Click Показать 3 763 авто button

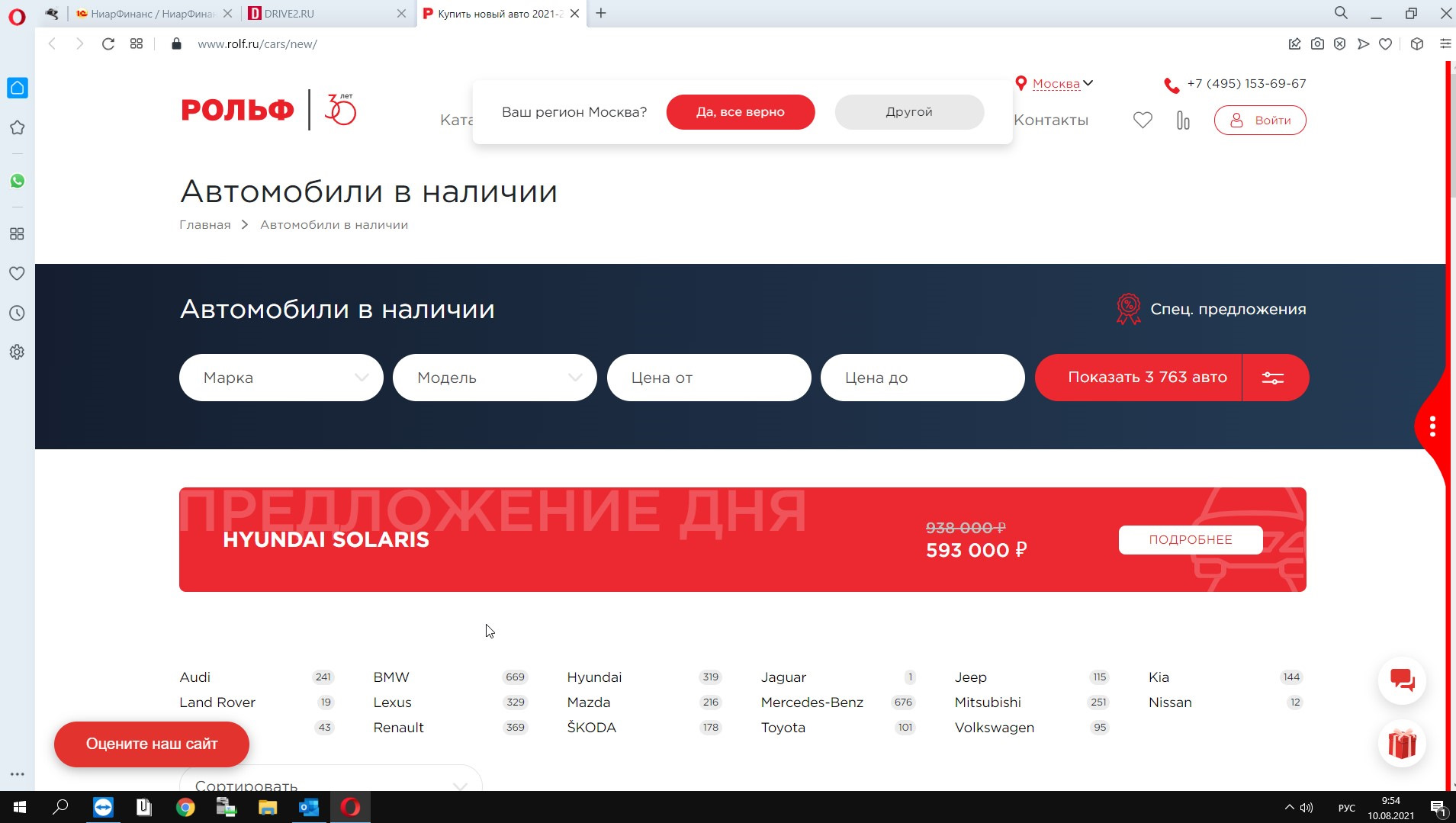tap(1139, 378)
